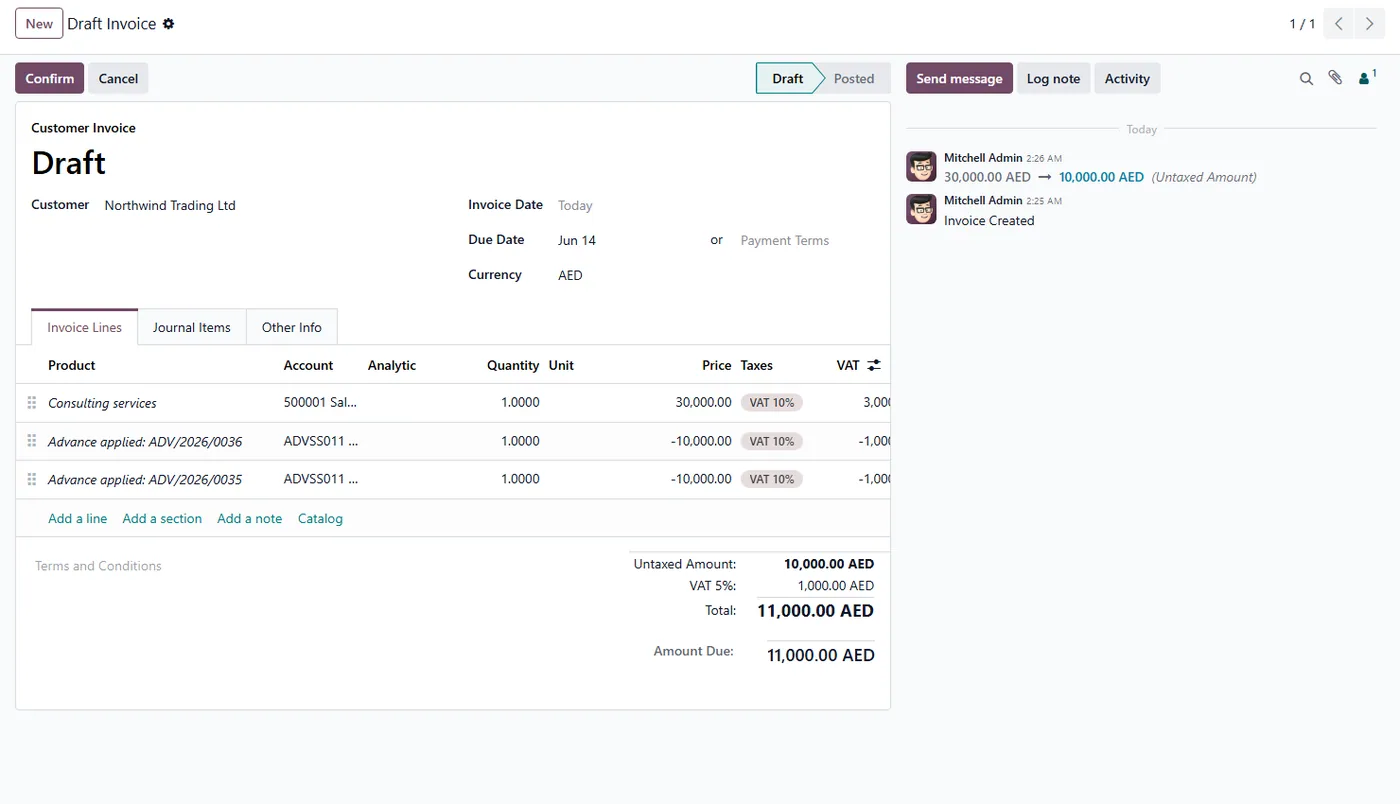
Task: Add a line to the invoice
Action: click(77, 519)
